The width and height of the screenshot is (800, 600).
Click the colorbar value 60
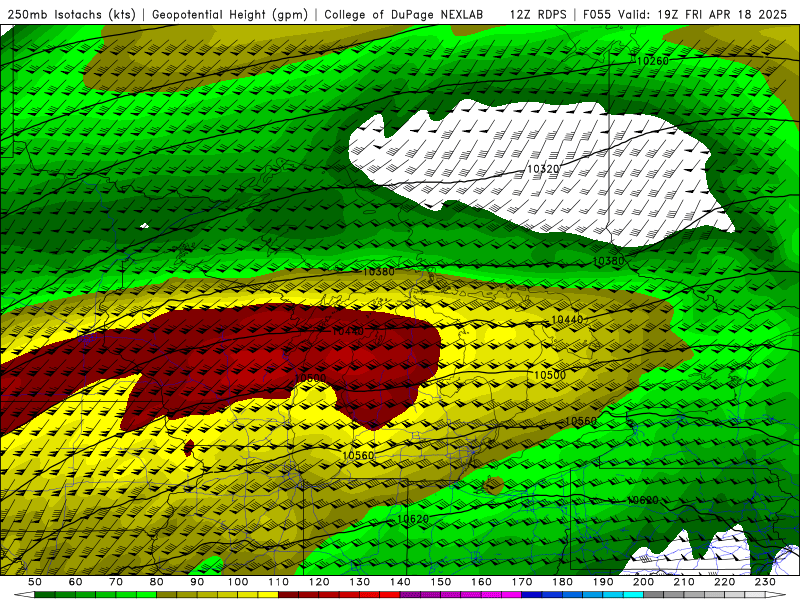(76, 582)
